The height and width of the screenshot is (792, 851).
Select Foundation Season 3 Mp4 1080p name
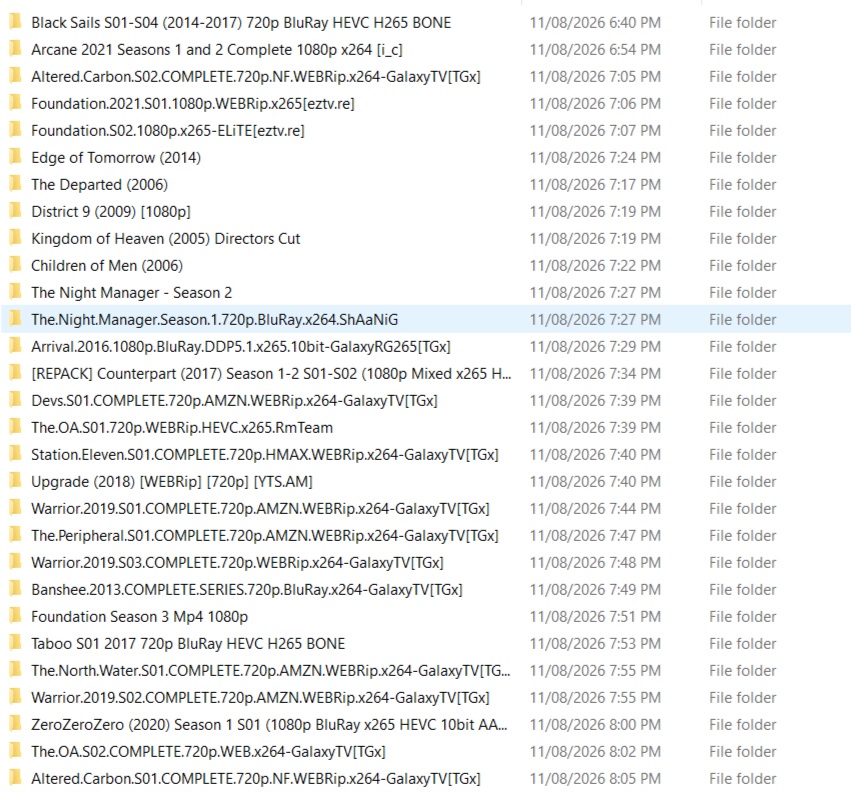pyautogui.click(x=139, y=617)
